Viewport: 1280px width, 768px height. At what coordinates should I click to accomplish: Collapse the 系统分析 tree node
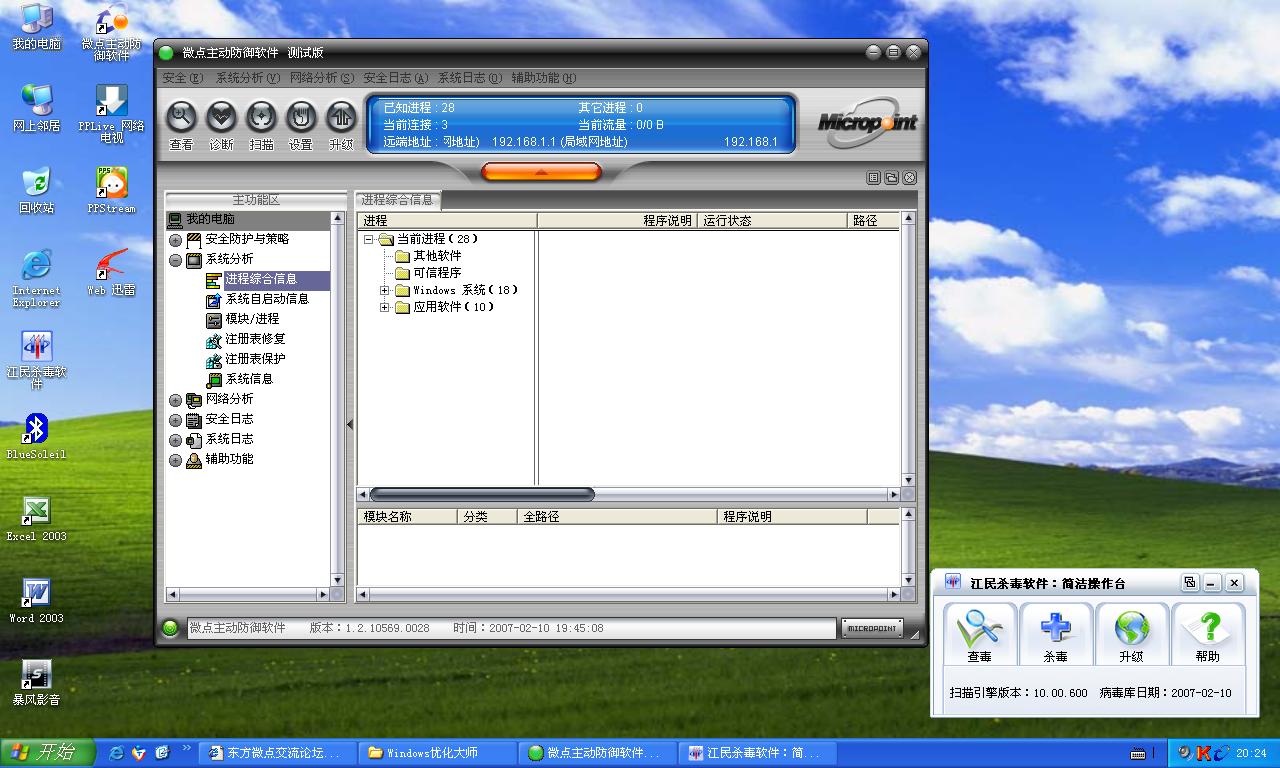pos(175,260)
